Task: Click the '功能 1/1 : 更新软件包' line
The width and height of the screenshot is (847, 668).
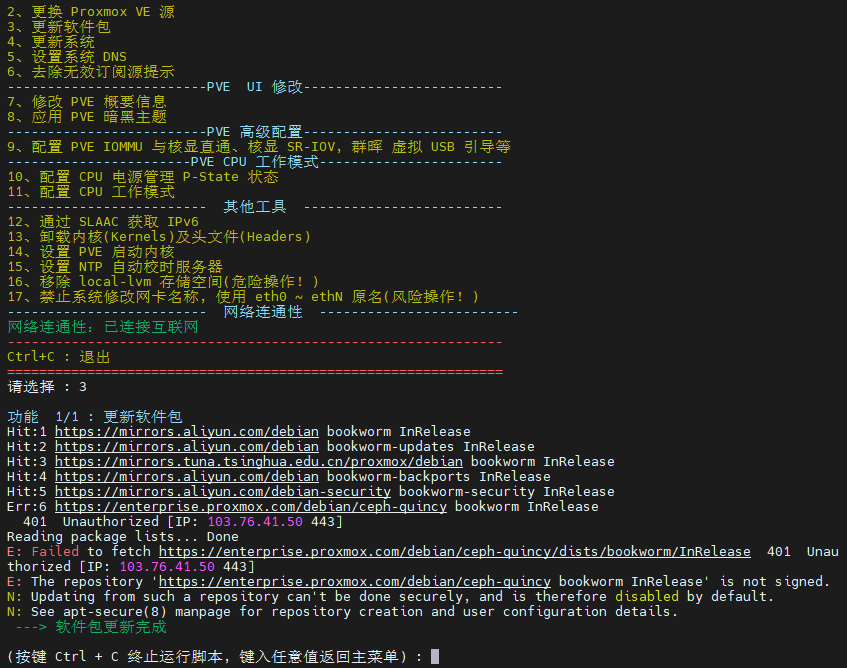Action: click(x=95, y=417)
